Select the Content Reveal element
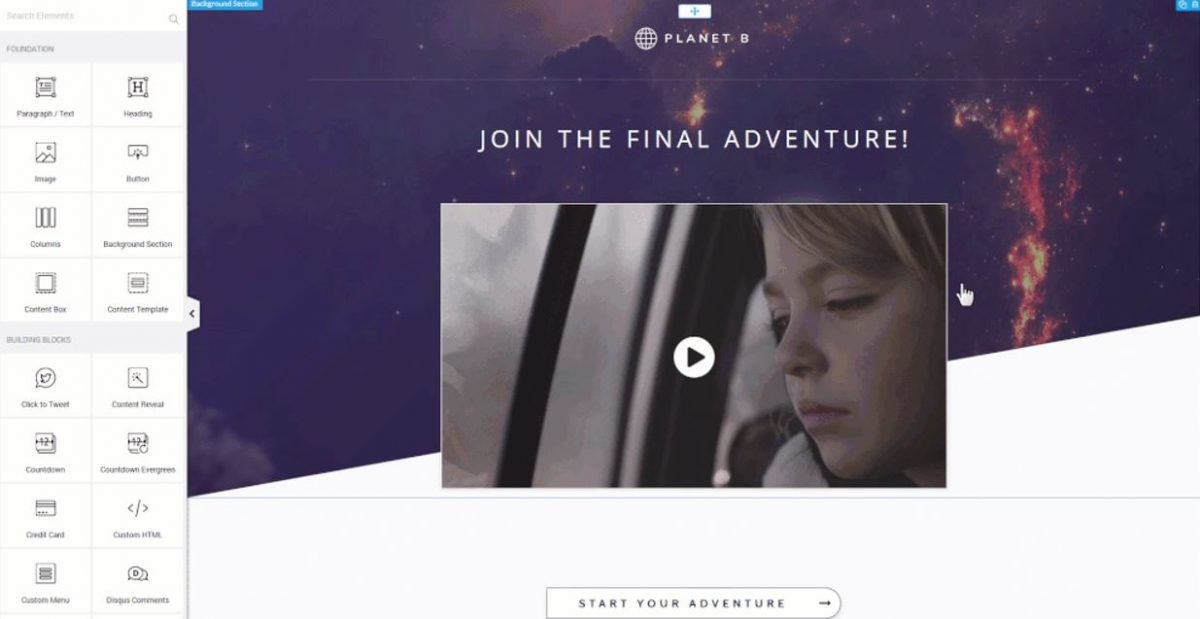 tap(138, 386)
